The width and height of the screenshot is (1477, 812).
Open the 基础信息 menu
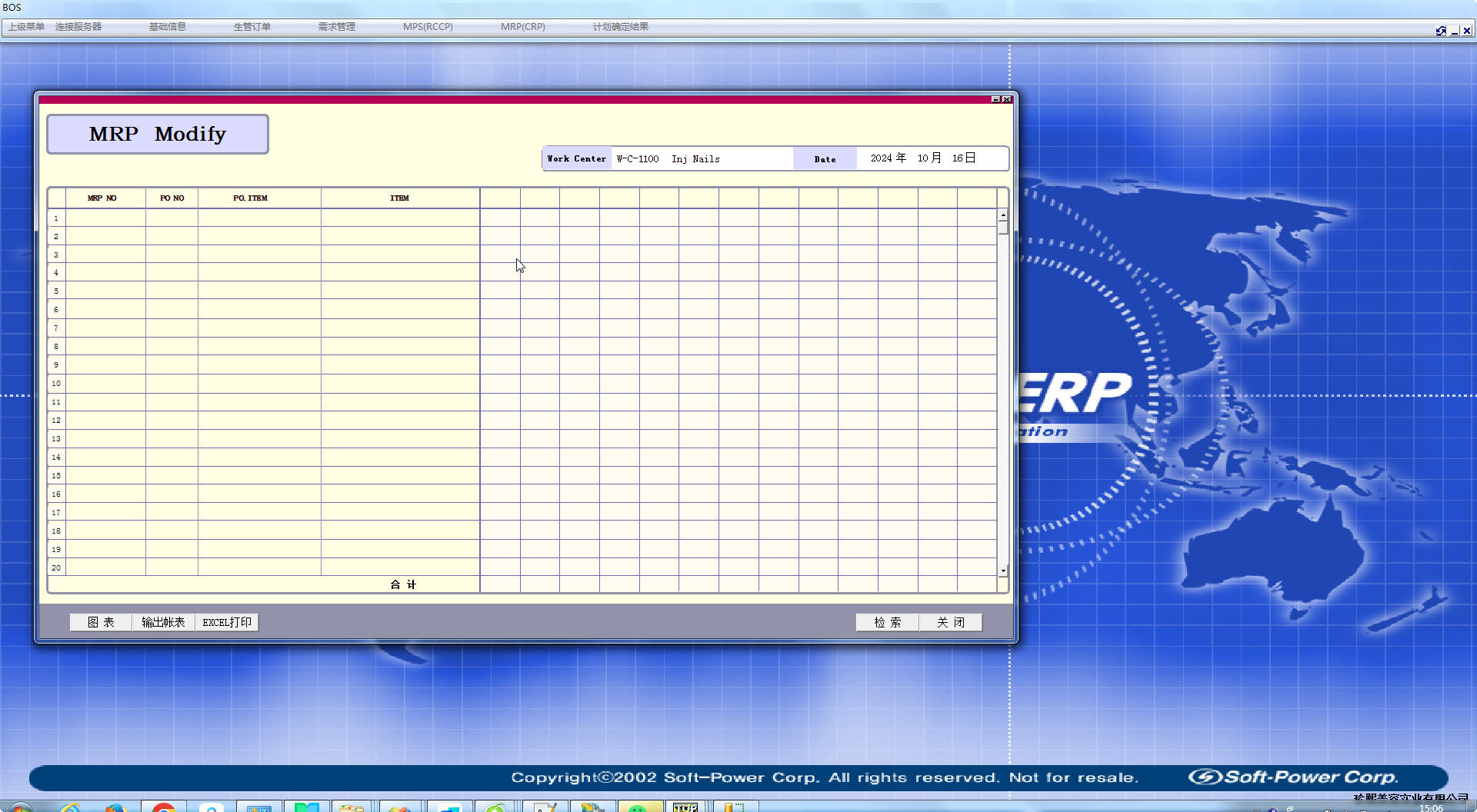click(167, 27)
